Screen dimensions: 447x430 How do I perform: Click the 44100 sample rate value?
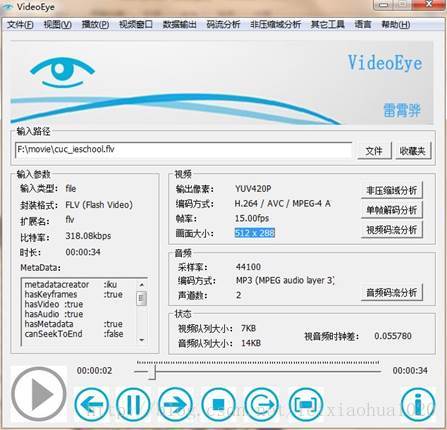(x=248, y=267)
